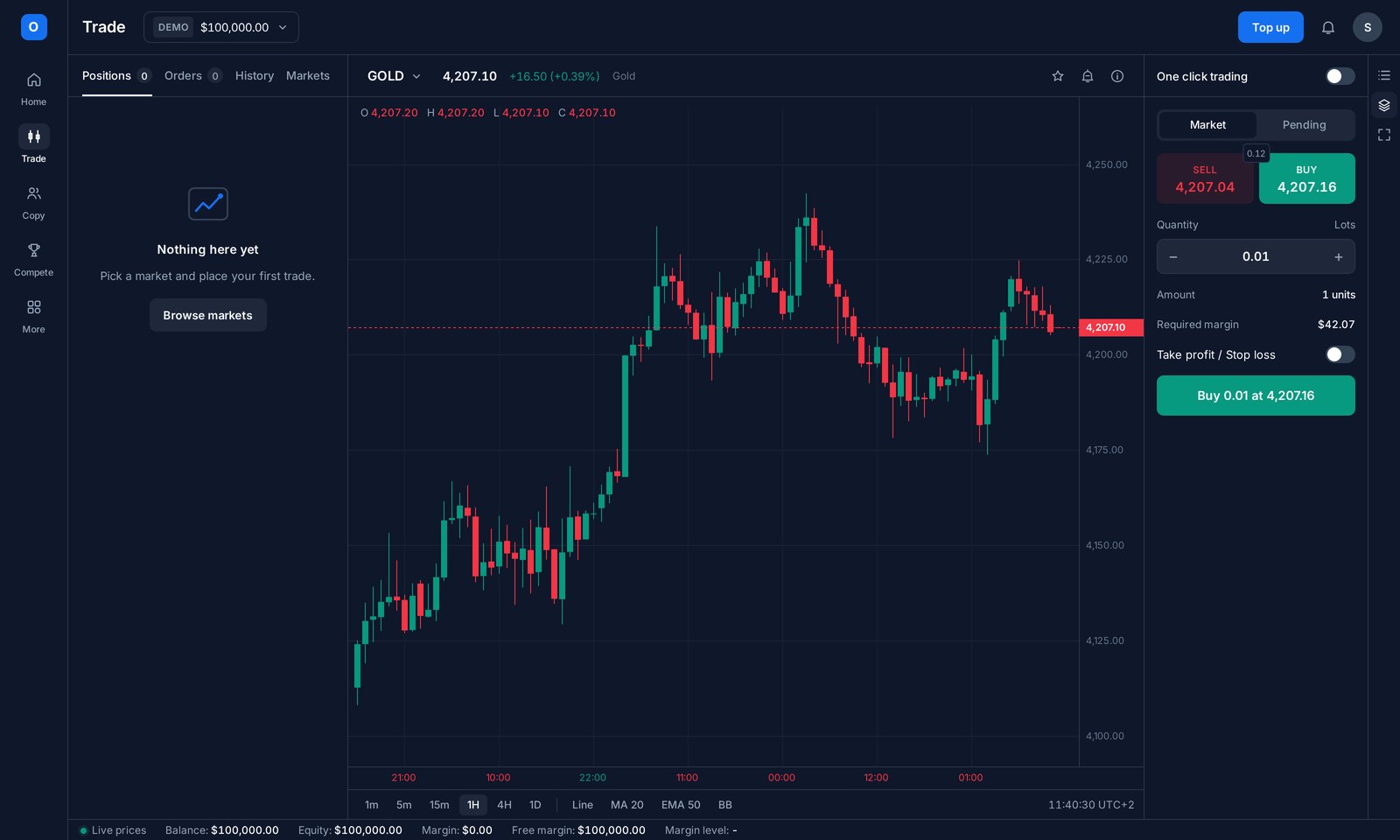Click the 4,250.00 price axis label
The image size is (1400, 840).
(1106, 164)
